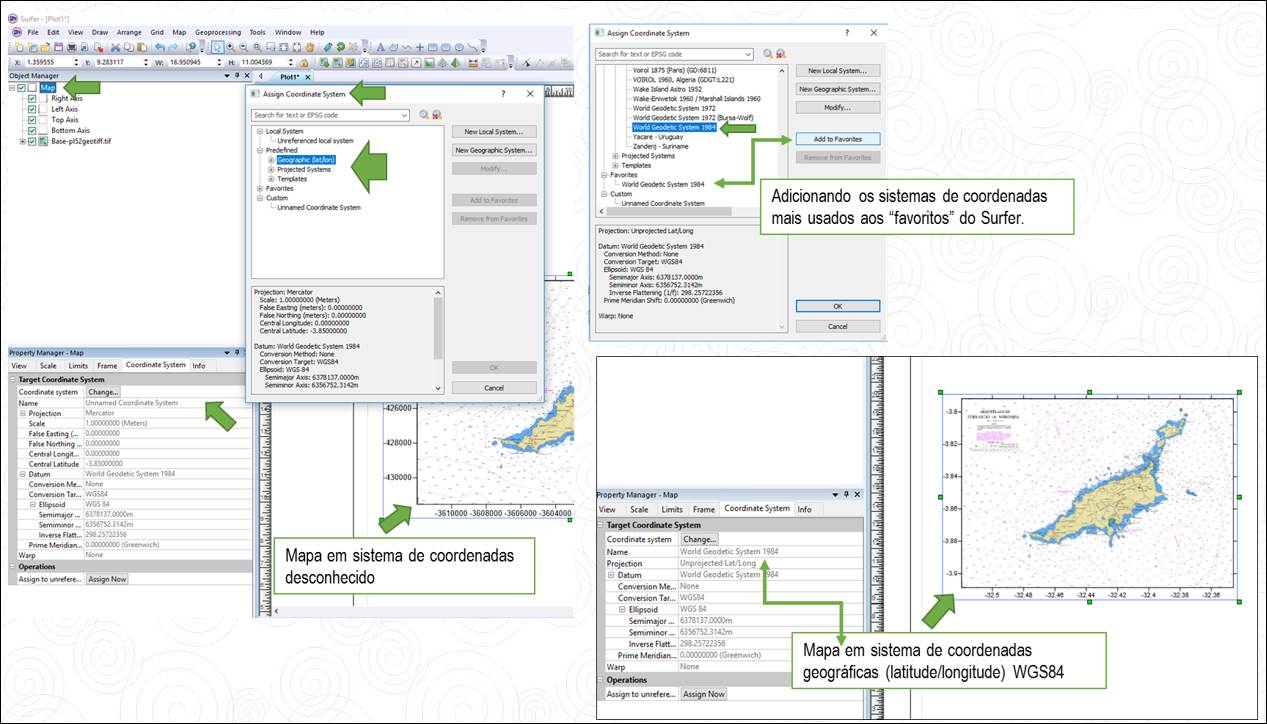The width and height of the screenshot is (1267, 724).
Task: Click New Local System in Geographic (lat/lon) dialog
Action: (494, 132)
